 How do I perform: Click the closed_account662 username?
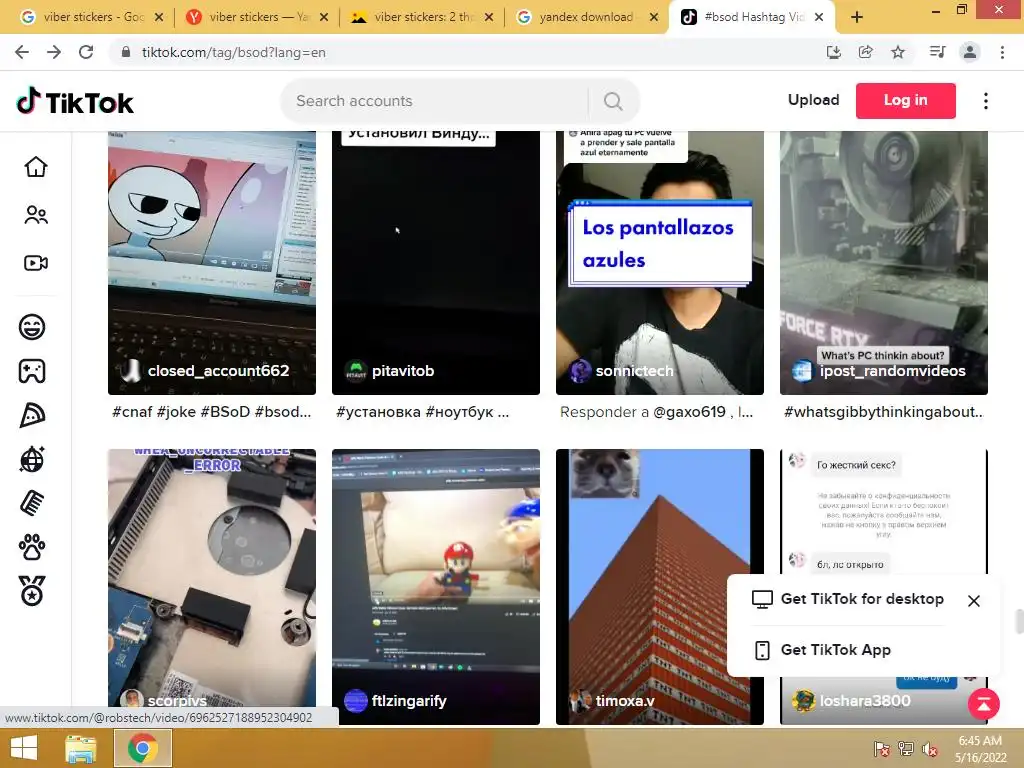[x=218, y=371]
